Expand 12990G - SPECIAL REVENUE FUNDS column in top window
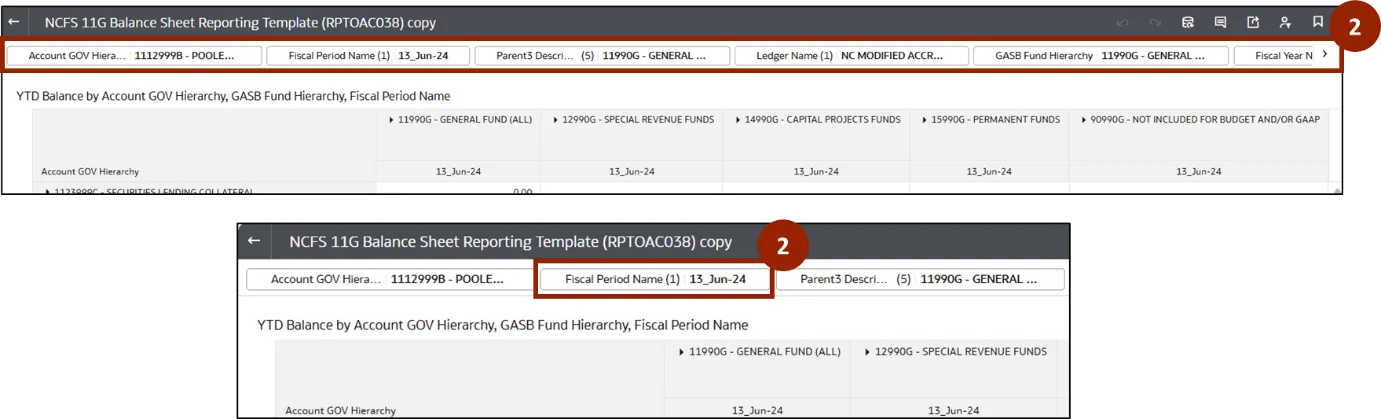This screenshot has height=419, width=1381. point(554,120)
